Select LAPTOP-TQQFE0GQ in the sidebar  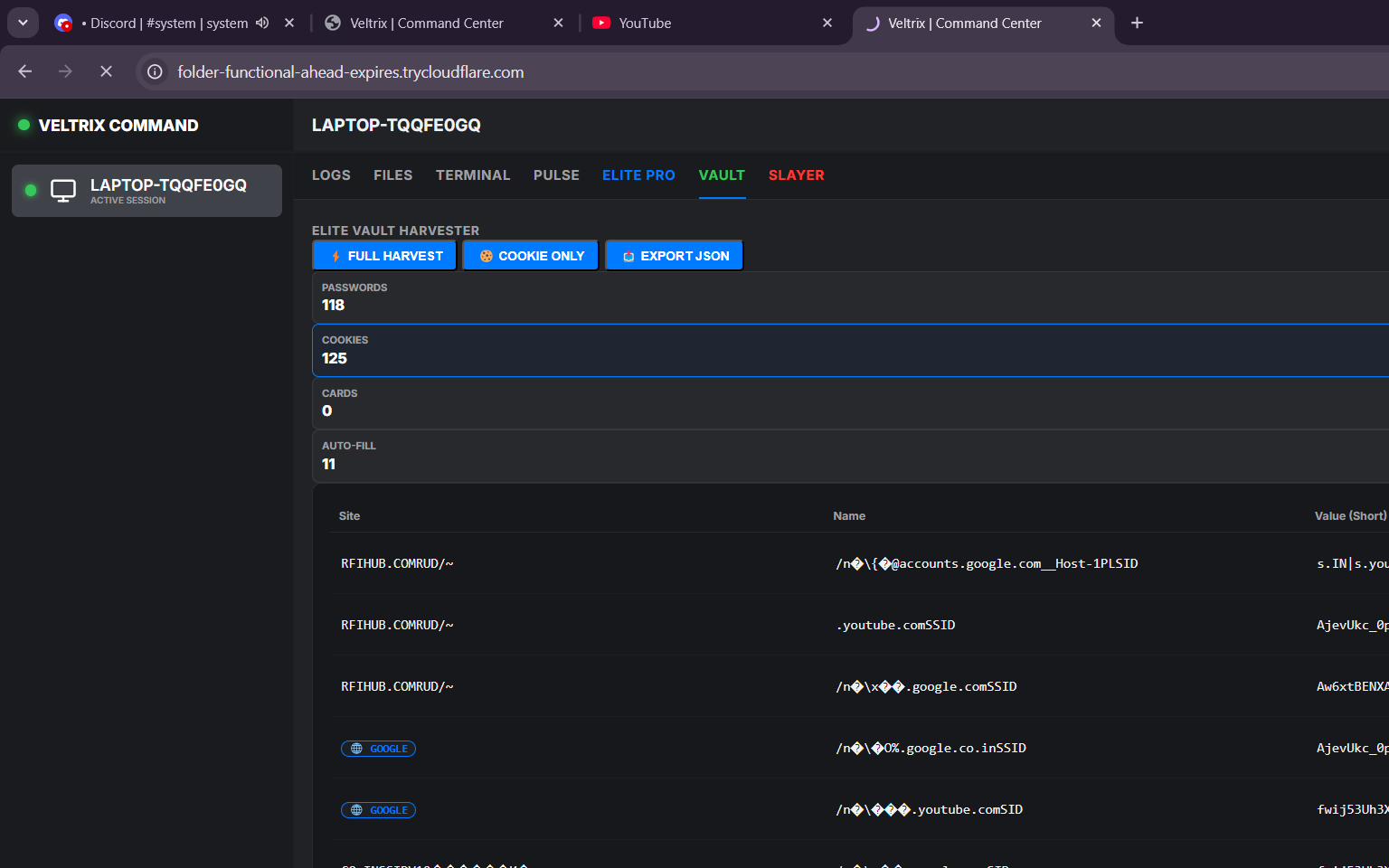[x=146, y=190]
